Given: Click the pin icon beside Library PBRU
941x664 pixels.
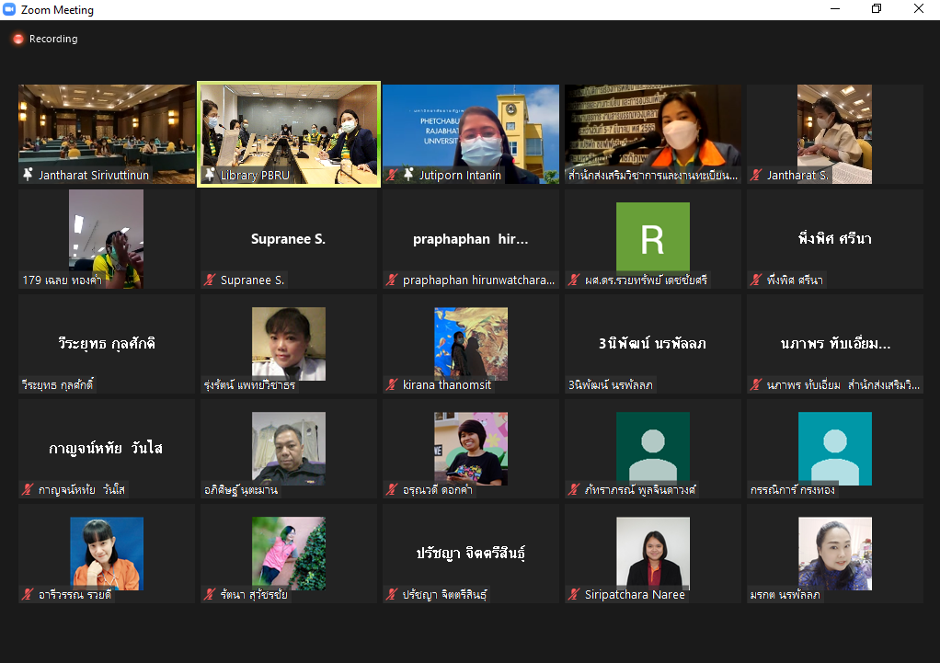Looking at the screenshot, I should point(210,175).
